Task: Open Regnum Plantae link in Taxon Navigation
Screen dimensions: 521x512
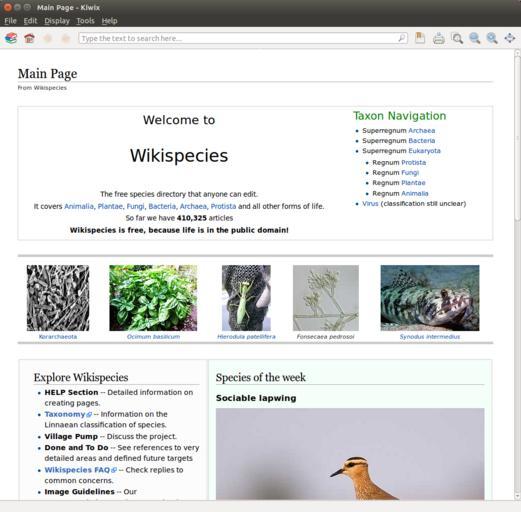Action: 413,183
